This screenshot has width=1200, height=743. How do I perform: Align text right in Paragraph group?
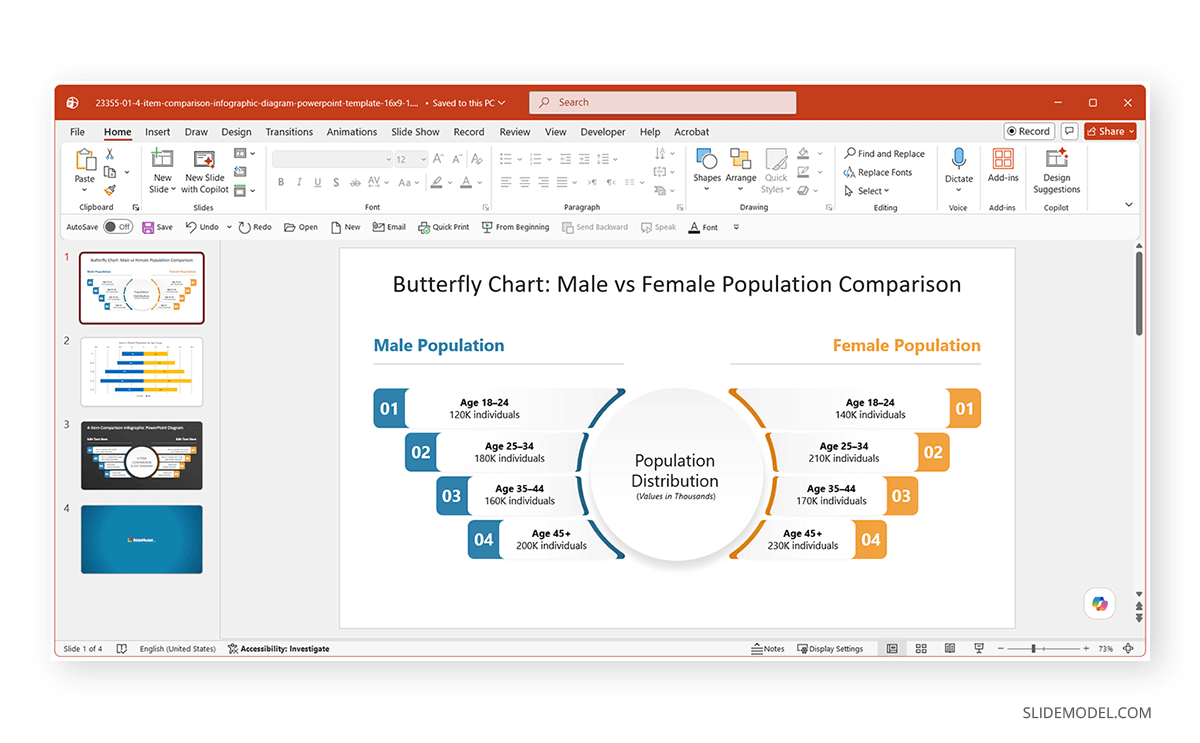[x=544, y=182]
